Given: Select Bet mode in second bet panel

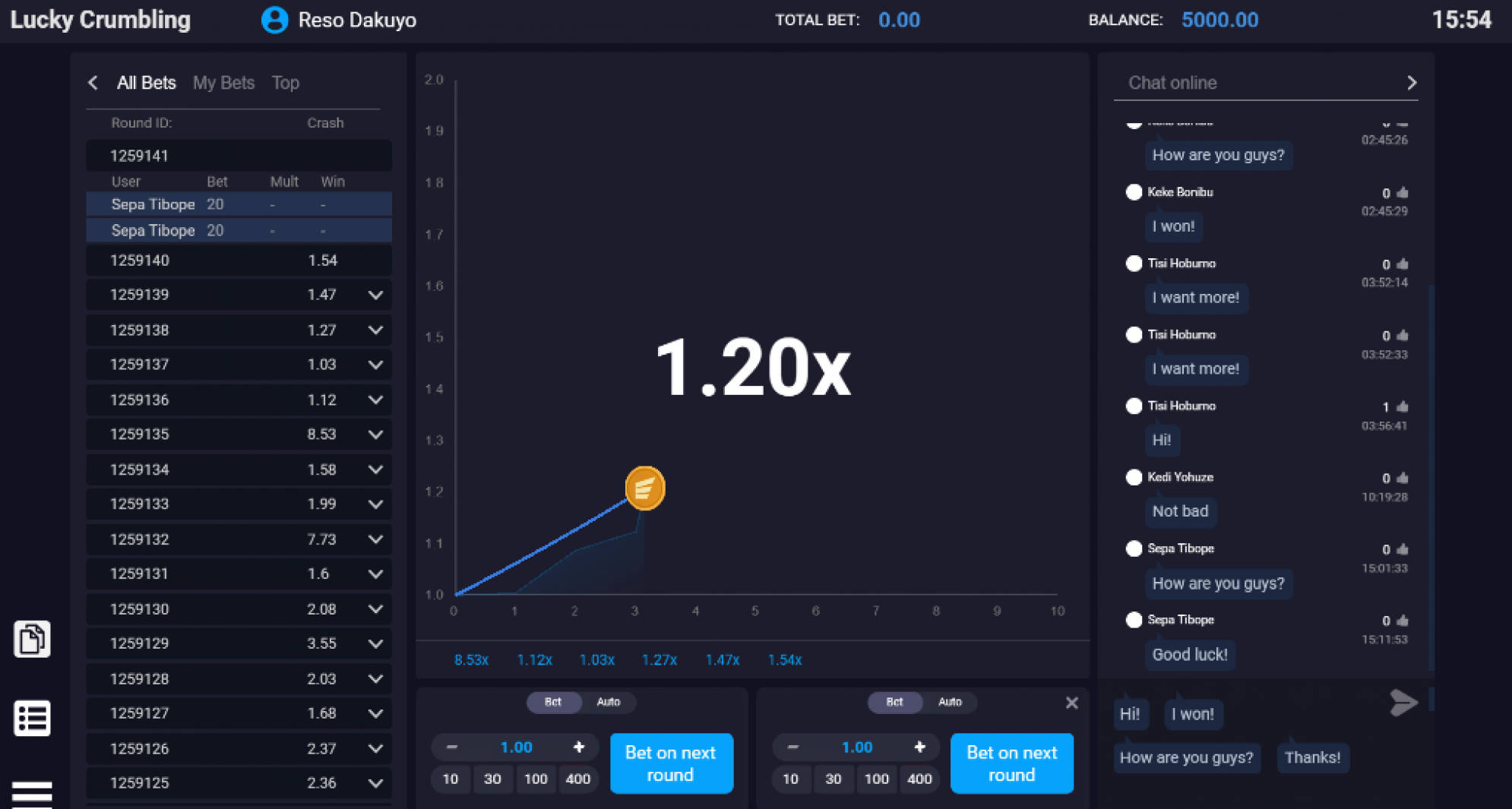Looking at the screenshot, I should [x=894, y=702].
